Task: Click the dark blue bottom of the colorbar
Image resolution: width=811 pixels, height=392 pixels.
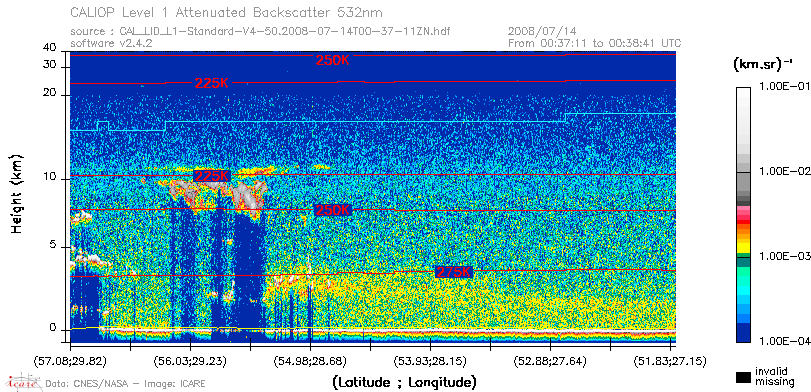Action: click(x=744, y=334)
